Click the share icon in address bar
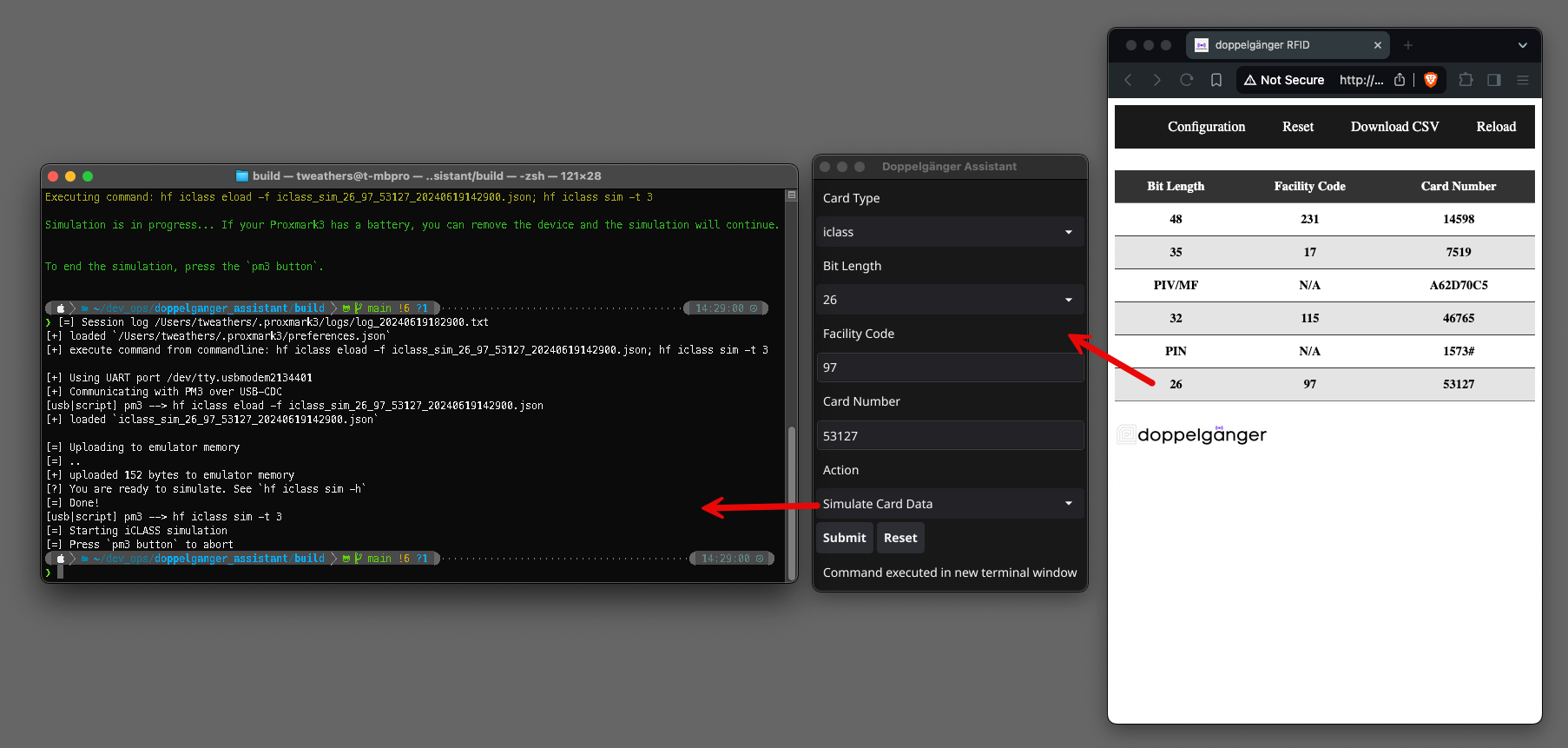 coord(1400,80)
